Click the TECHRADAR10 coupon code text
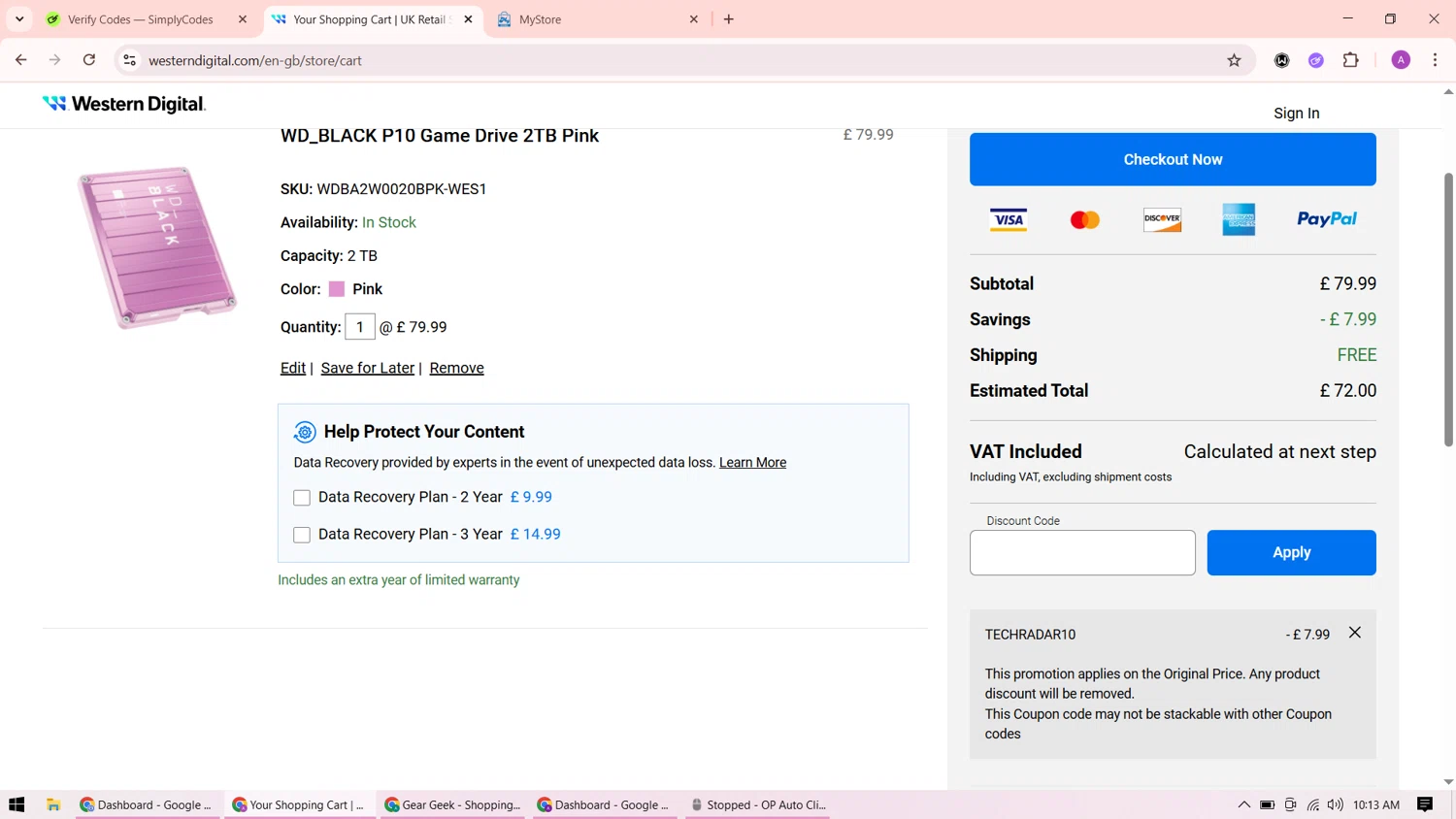The image size is (1456, 819). pos(1030,635)
